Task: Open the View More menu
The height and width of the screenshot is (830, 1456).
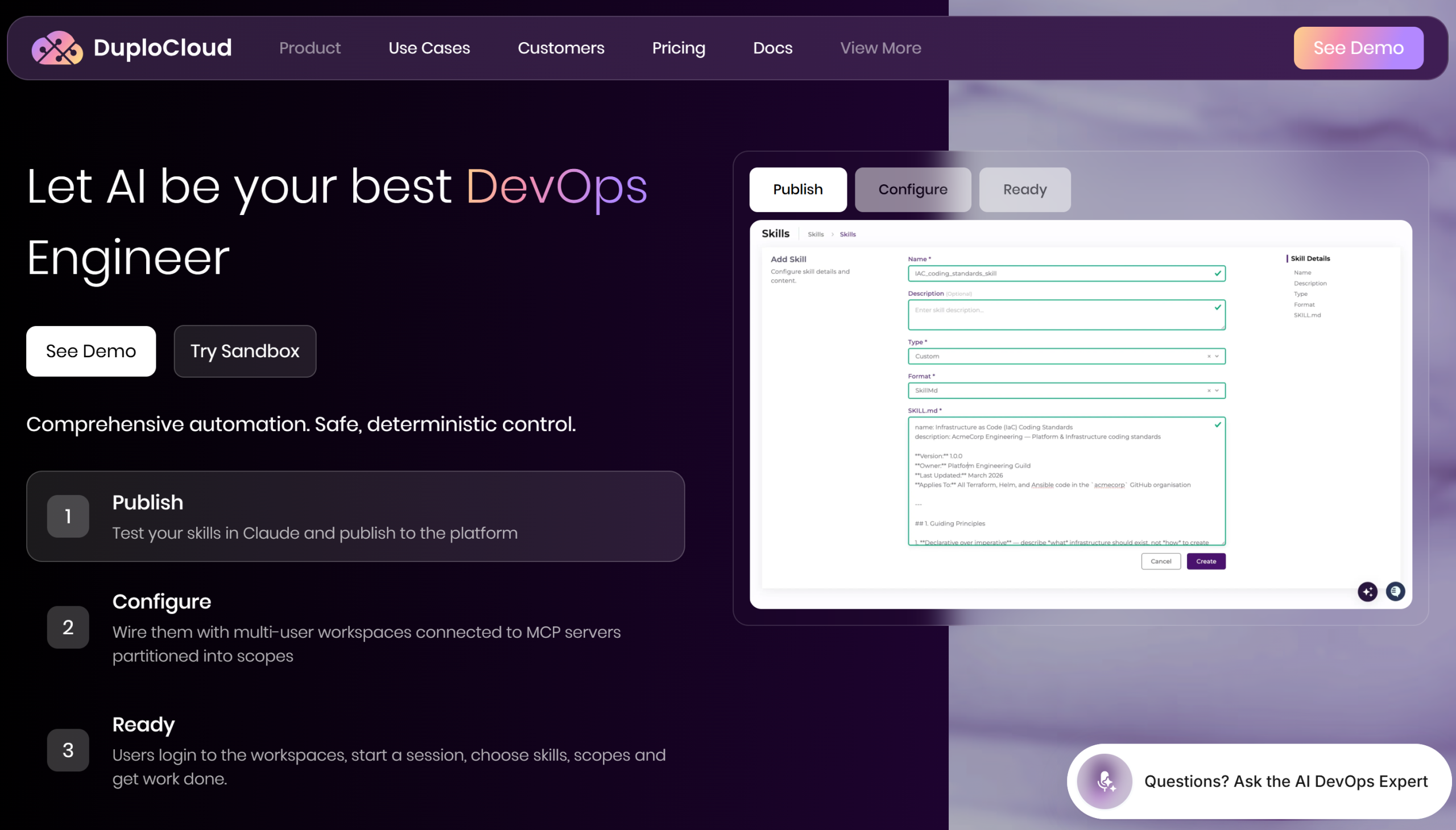Action: (x=880, y=48)
